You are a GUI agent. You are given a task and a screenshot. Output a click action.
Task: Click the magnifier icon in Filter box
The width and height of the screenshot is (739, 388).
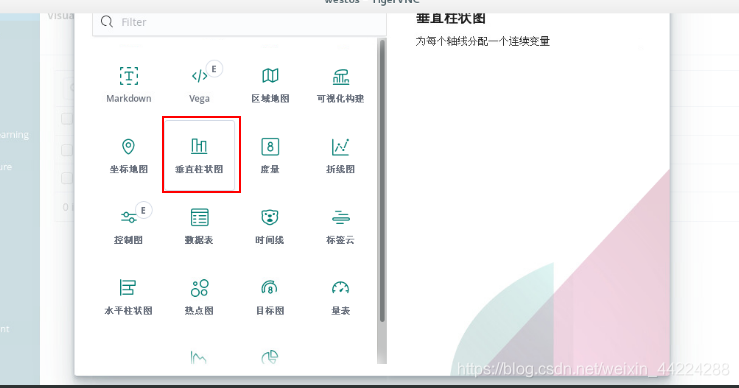pos(107,22)
